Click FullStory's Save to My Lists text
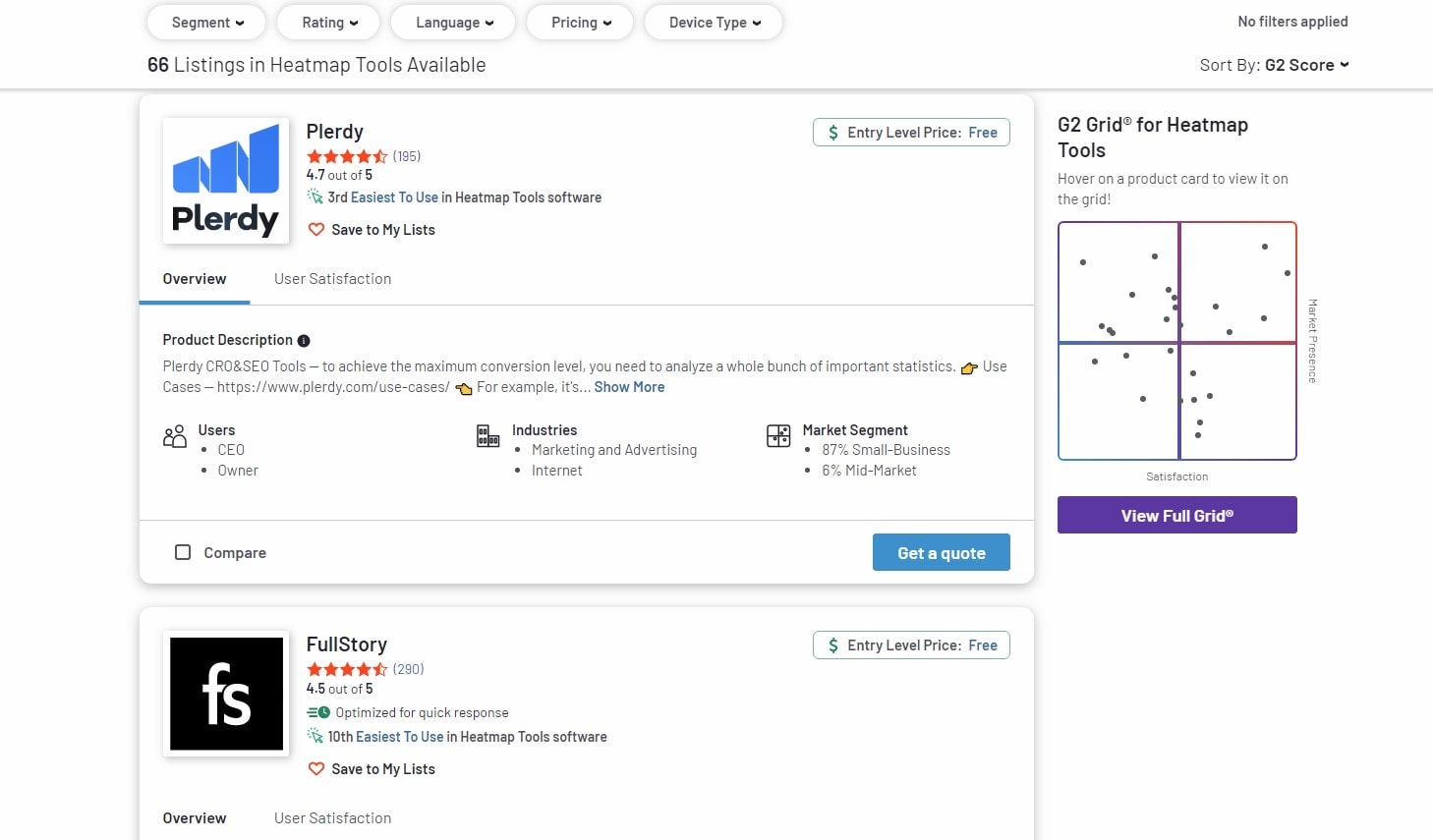Image resolution: width=1433 pixels, height=840 pixels. [383, 769]
